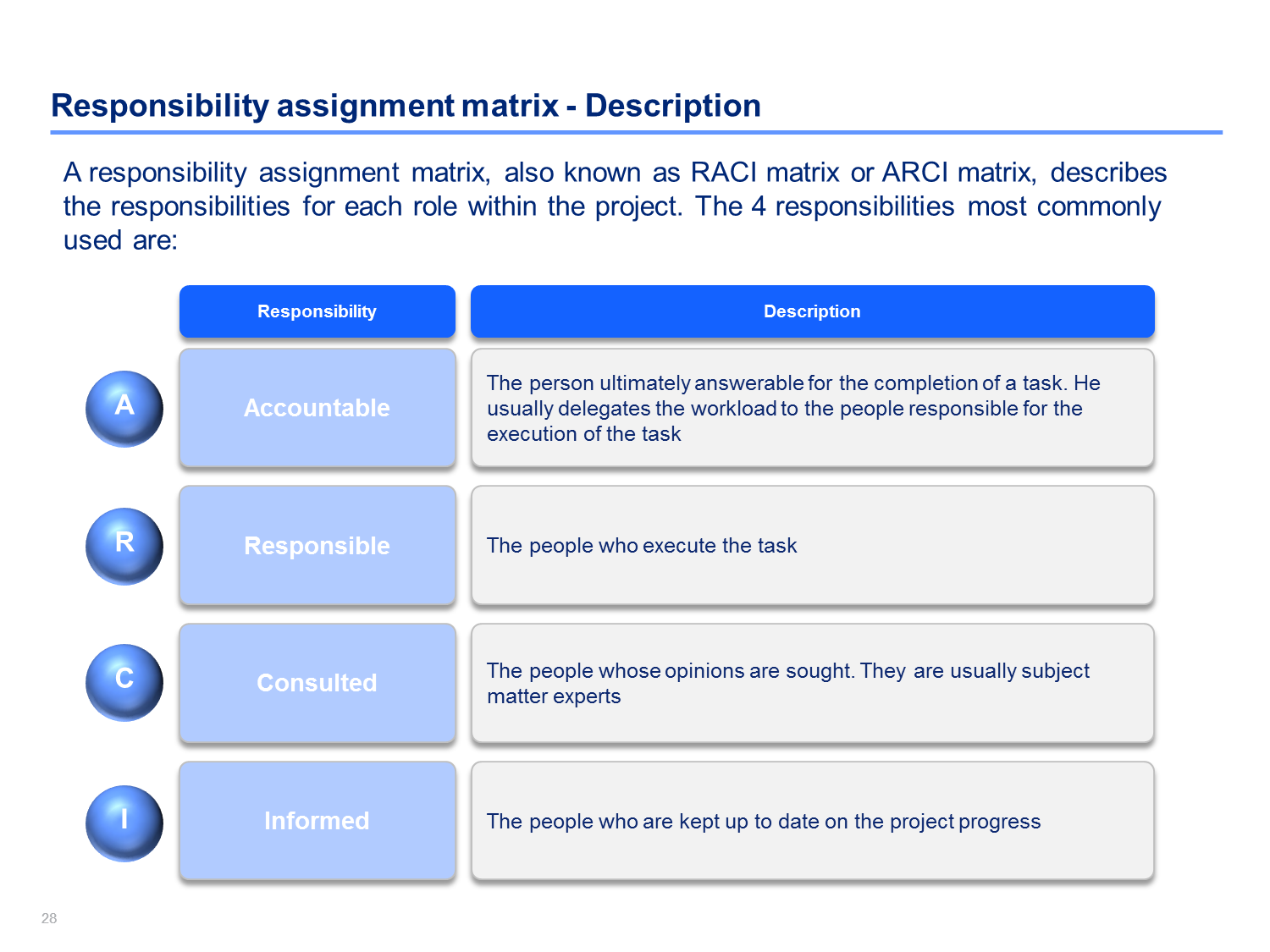Select 'The people who execute the task' box
1270x952 pixels.
pyautogui.click(x=813, y=546)
